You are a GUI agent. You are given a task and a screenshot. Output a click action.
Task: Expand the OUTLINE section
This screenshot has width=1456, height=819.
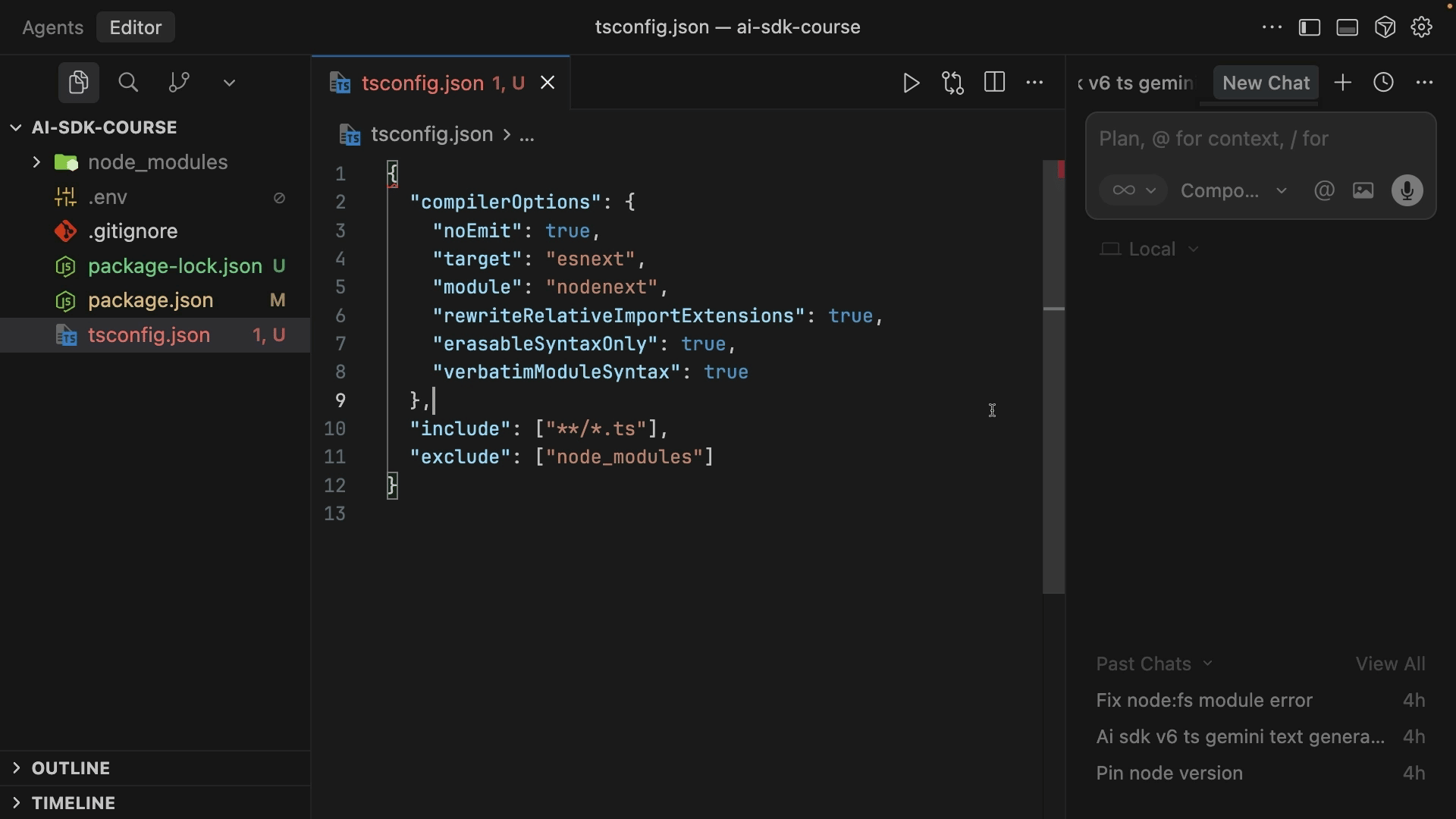tap(71, 768)
